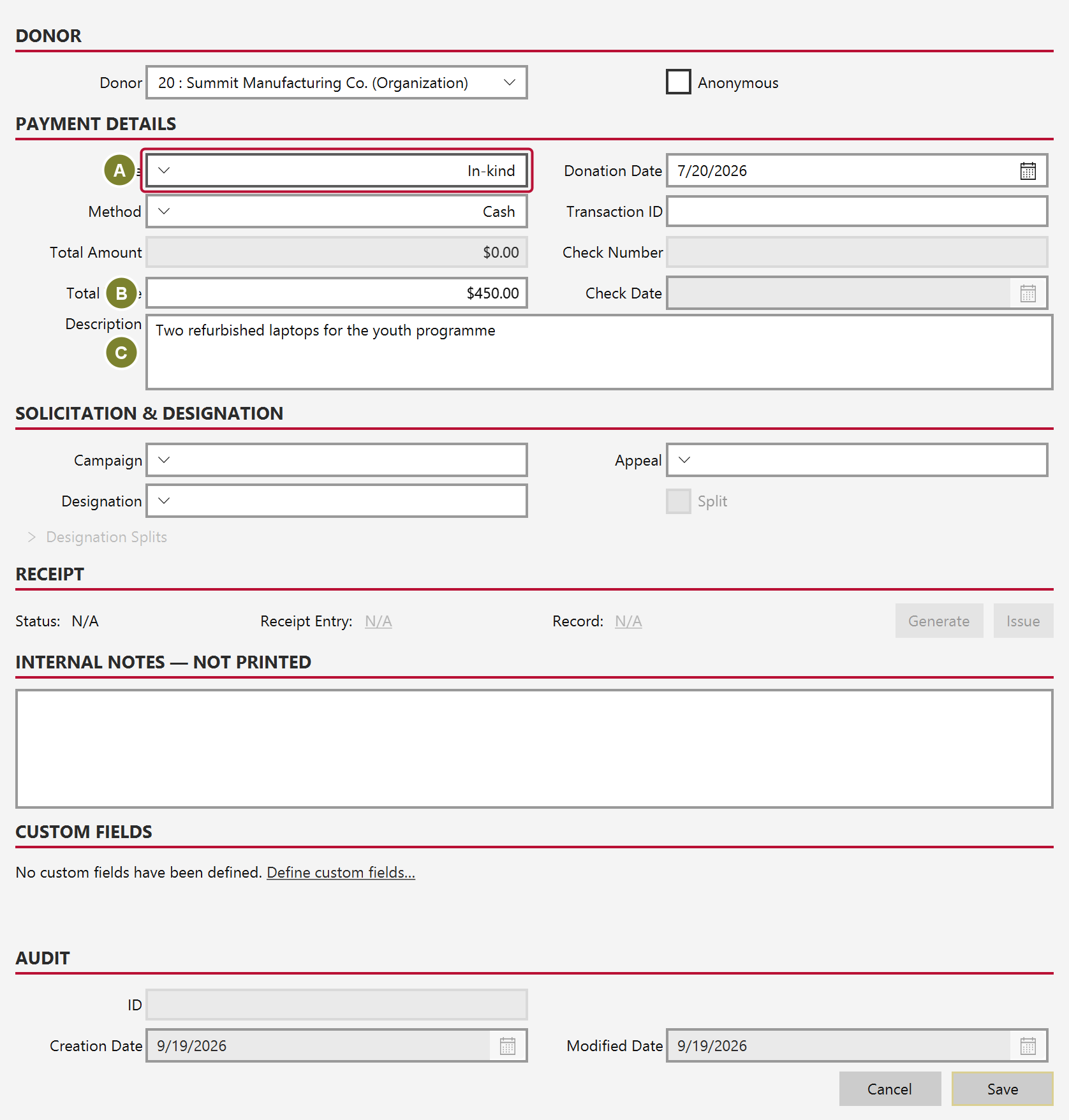The width and height of the screenshot is (1069, 1120).
Task: Toggle the Split checkbox
Action: coord(678,501)
